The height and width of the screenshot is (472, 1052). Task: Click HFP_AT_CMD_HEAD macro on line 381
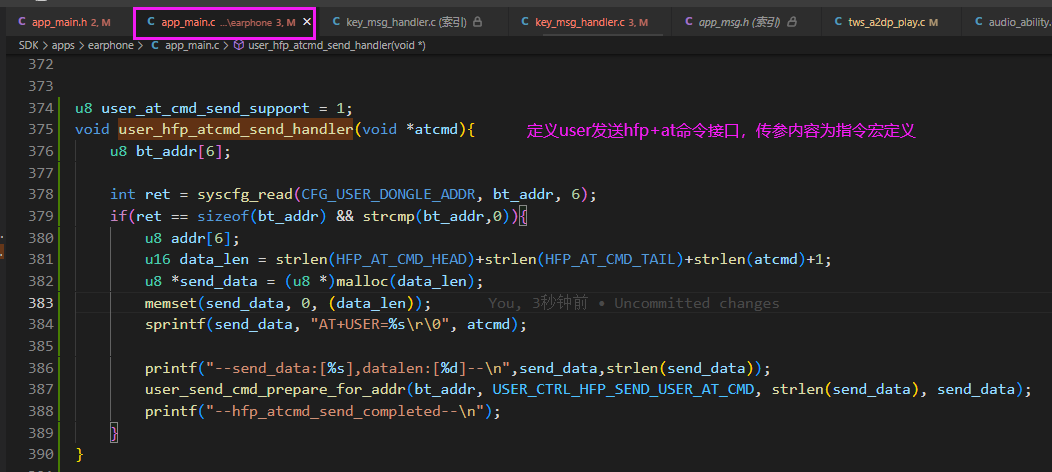[401, 259]
